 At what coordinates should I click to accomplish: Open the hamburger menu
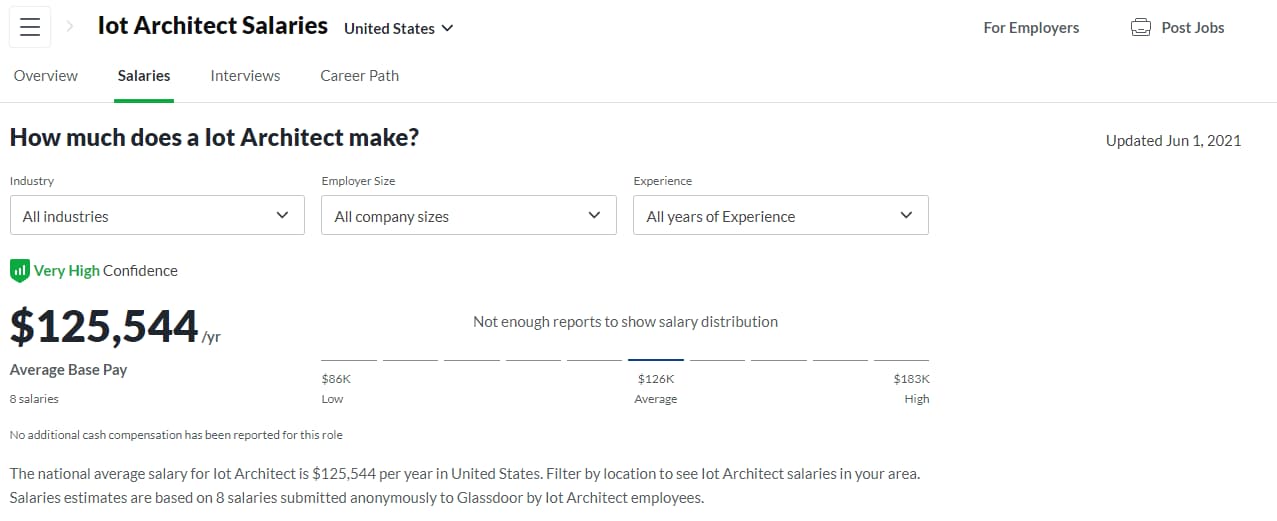click(30, 28)
